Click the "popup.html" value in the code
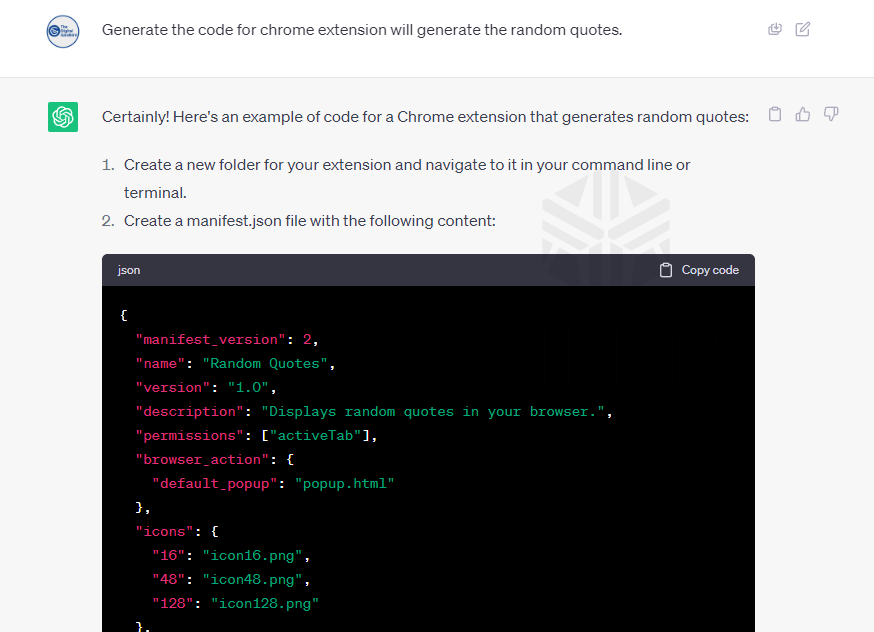 pyautogui.click(x=344, y=483)
